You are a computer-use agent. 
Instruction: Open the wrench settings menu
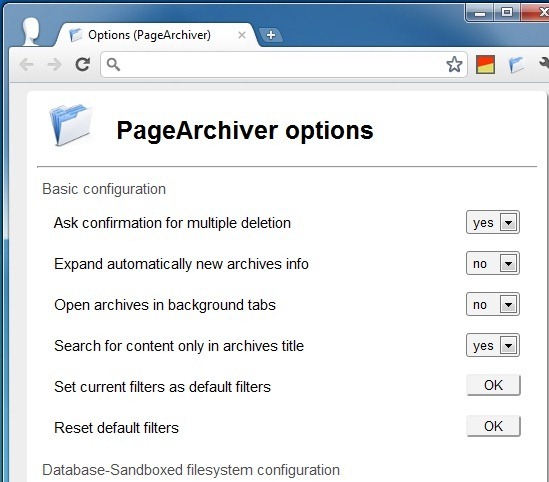(544, 64)
